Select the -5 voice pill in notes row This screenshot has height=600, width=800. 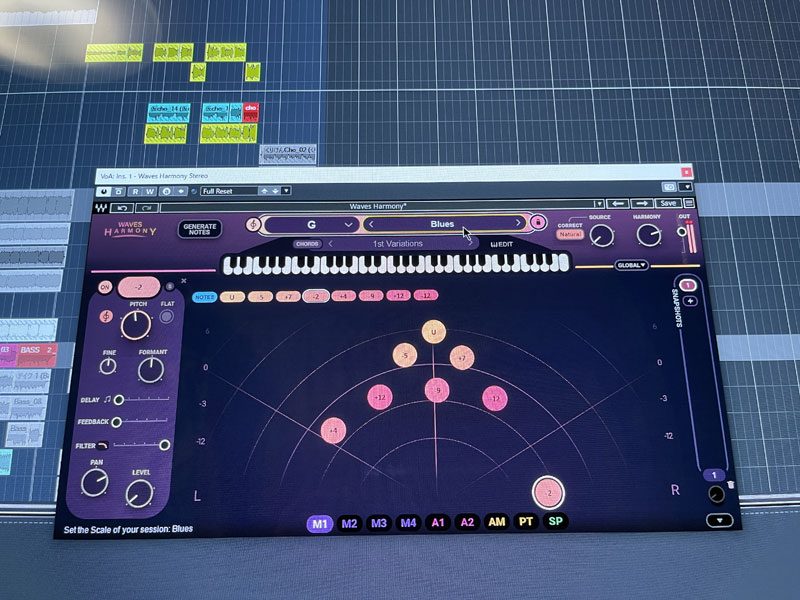260,296
